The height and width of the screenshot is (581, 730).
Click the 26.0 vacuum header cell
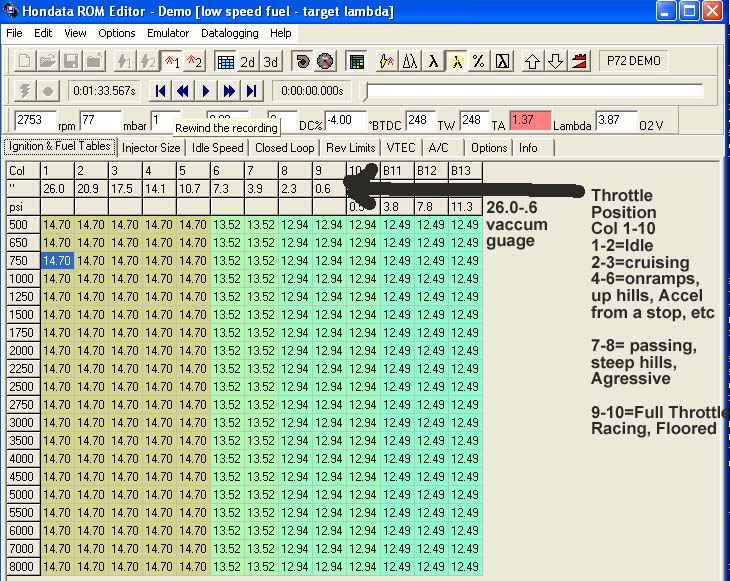point(57,189)
